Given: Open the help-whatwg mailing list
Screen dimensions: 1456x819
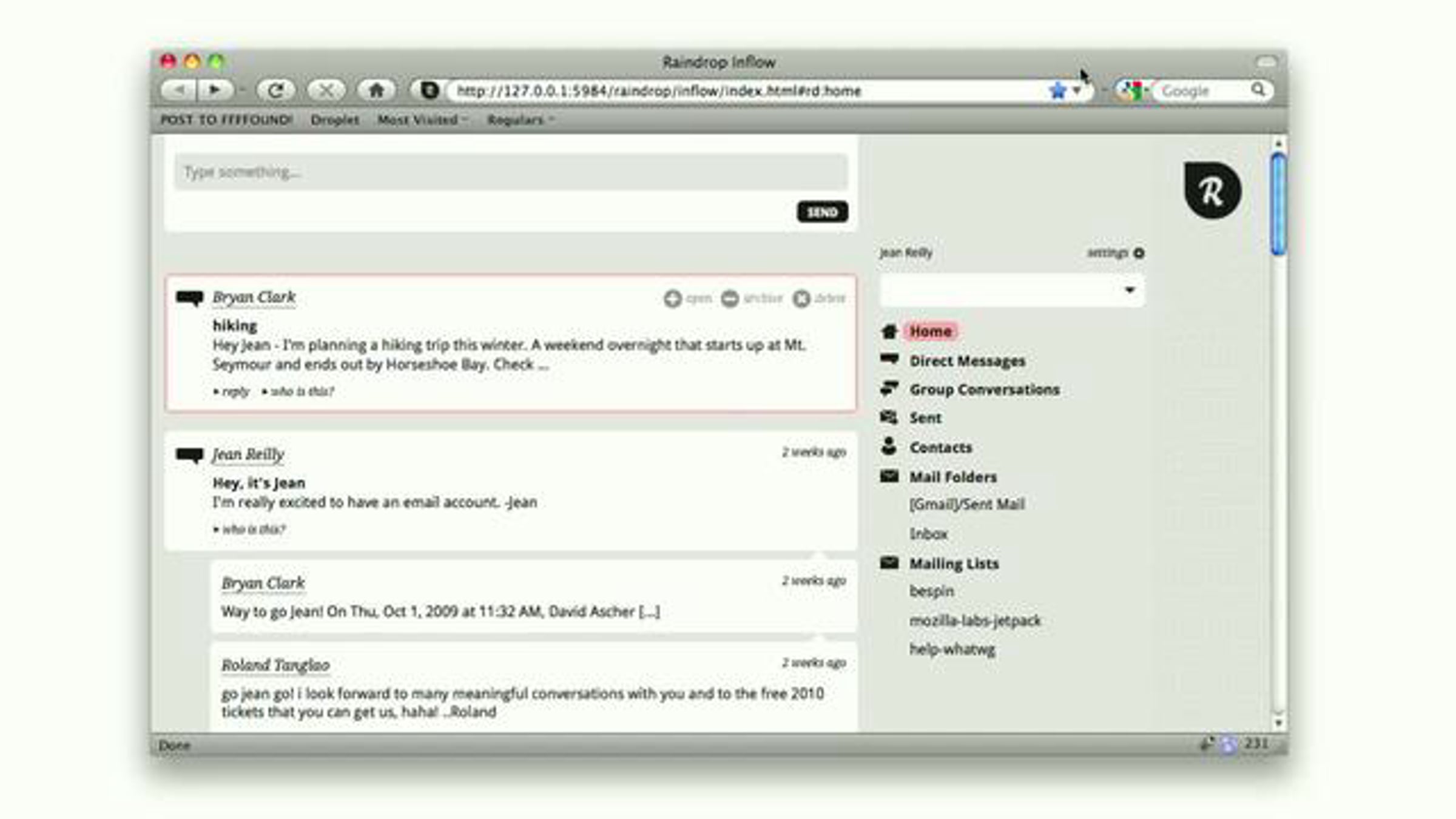Looking at the screenshot, I should (952, 650).
